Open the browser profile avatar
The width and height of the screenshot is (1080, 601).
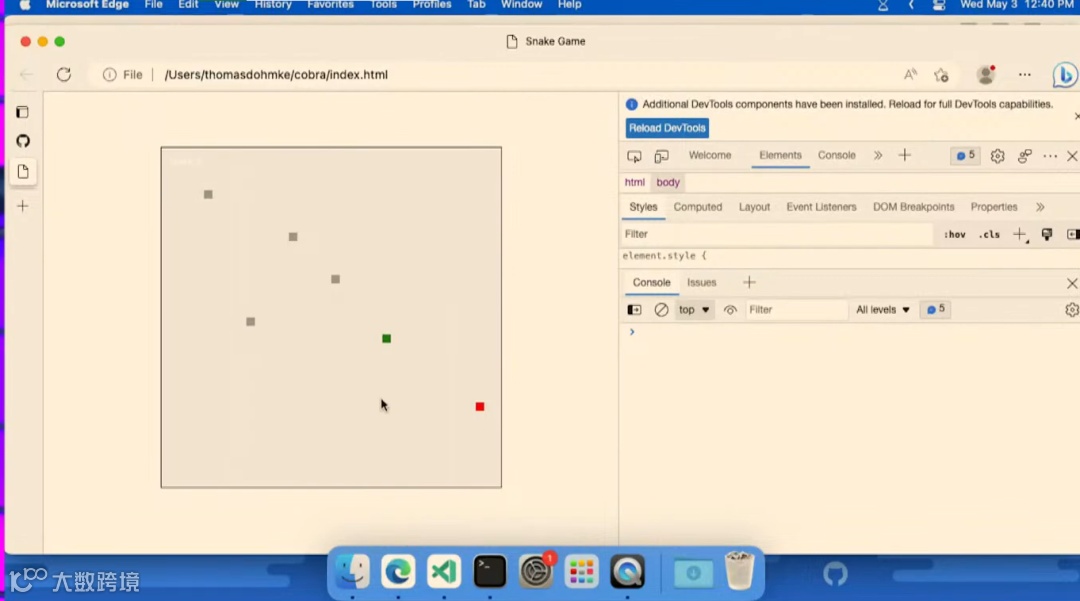[986, 74]
